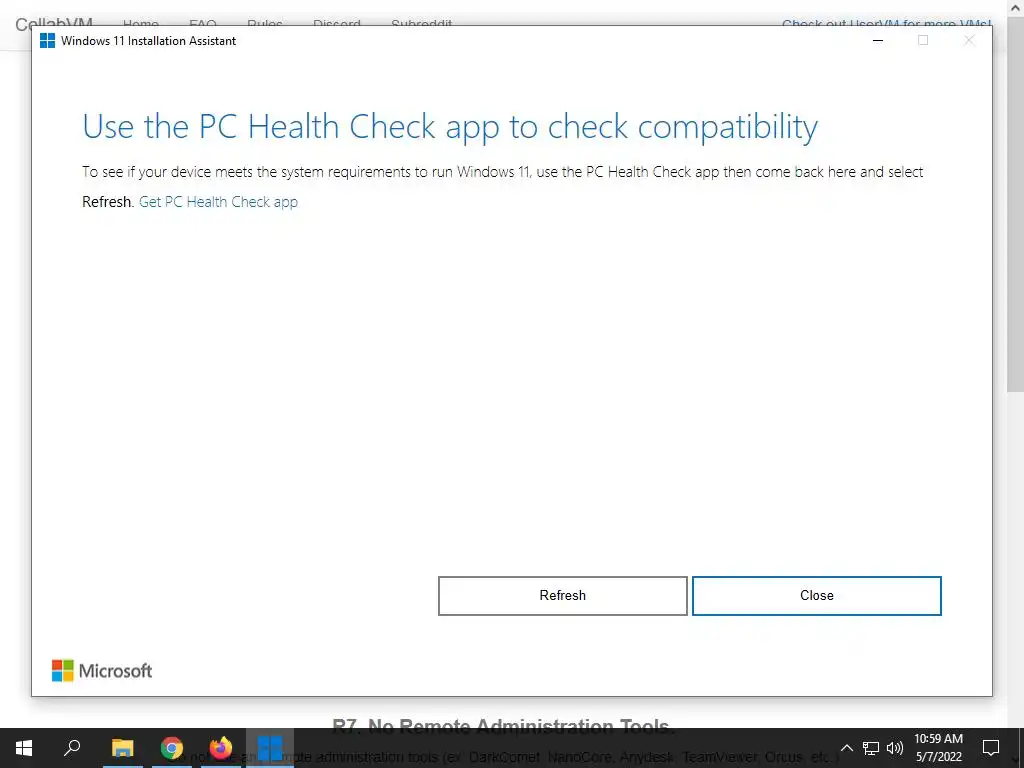1024x768 pixels.
Task: Open network status tray icon
Action: 871,748
